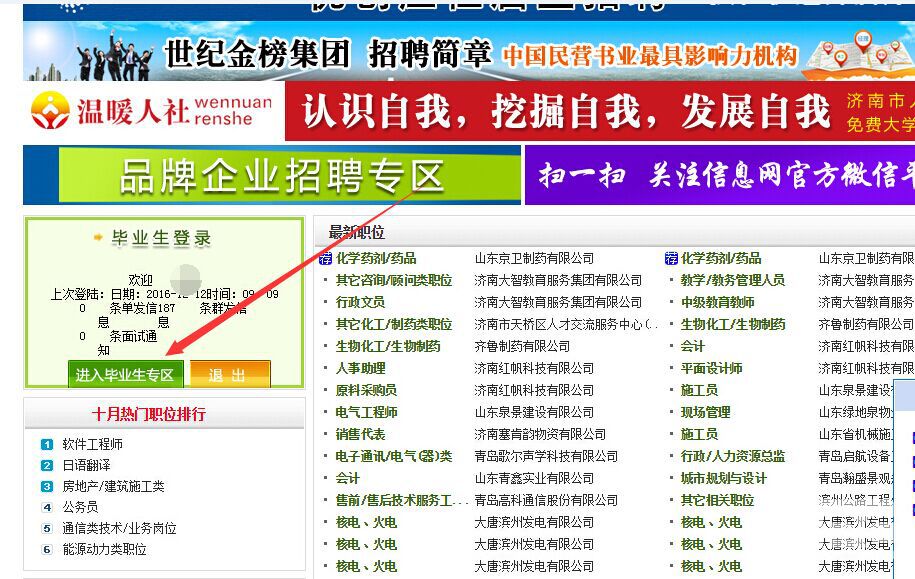The image size is (915, 579).
Task: Select the 最新职位 section tab
Action: point(356,232)
